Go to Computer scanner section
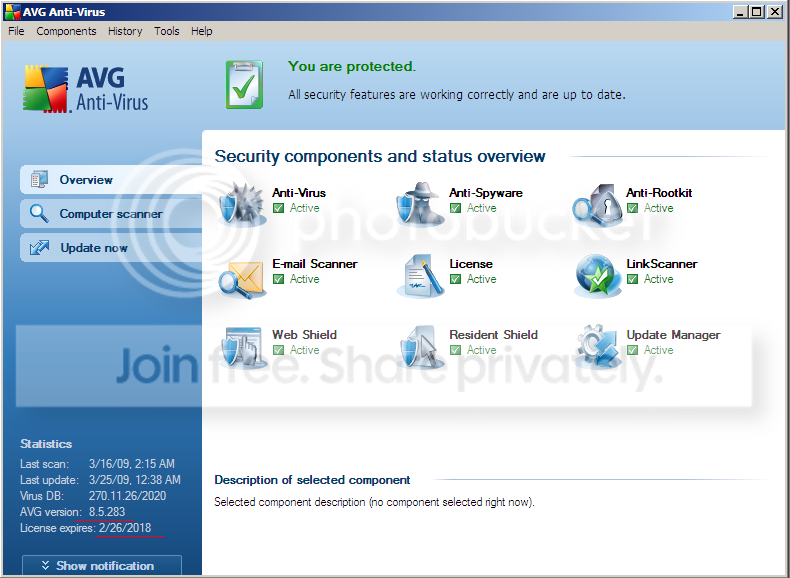The height and width of the screenshot is (578, 790). click(111, 214)
